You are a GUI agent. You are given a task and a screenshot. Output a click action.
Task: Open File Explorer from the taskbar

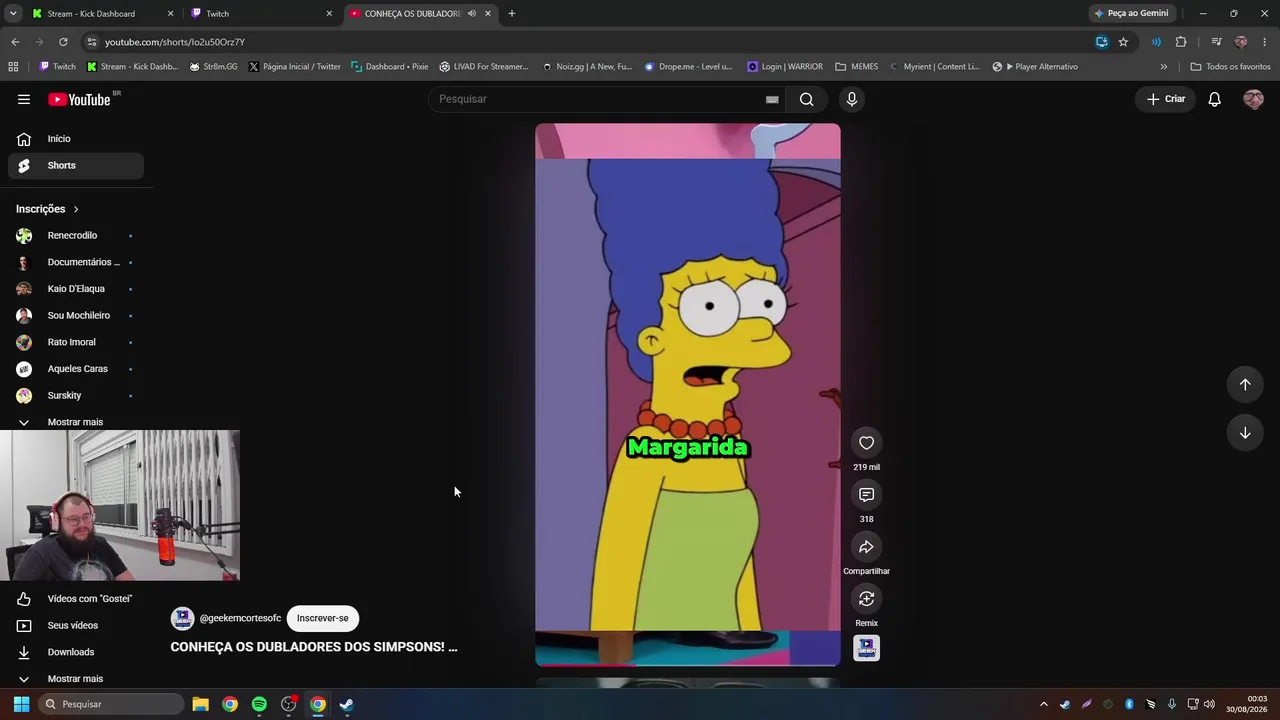click(x=201, y=704)
